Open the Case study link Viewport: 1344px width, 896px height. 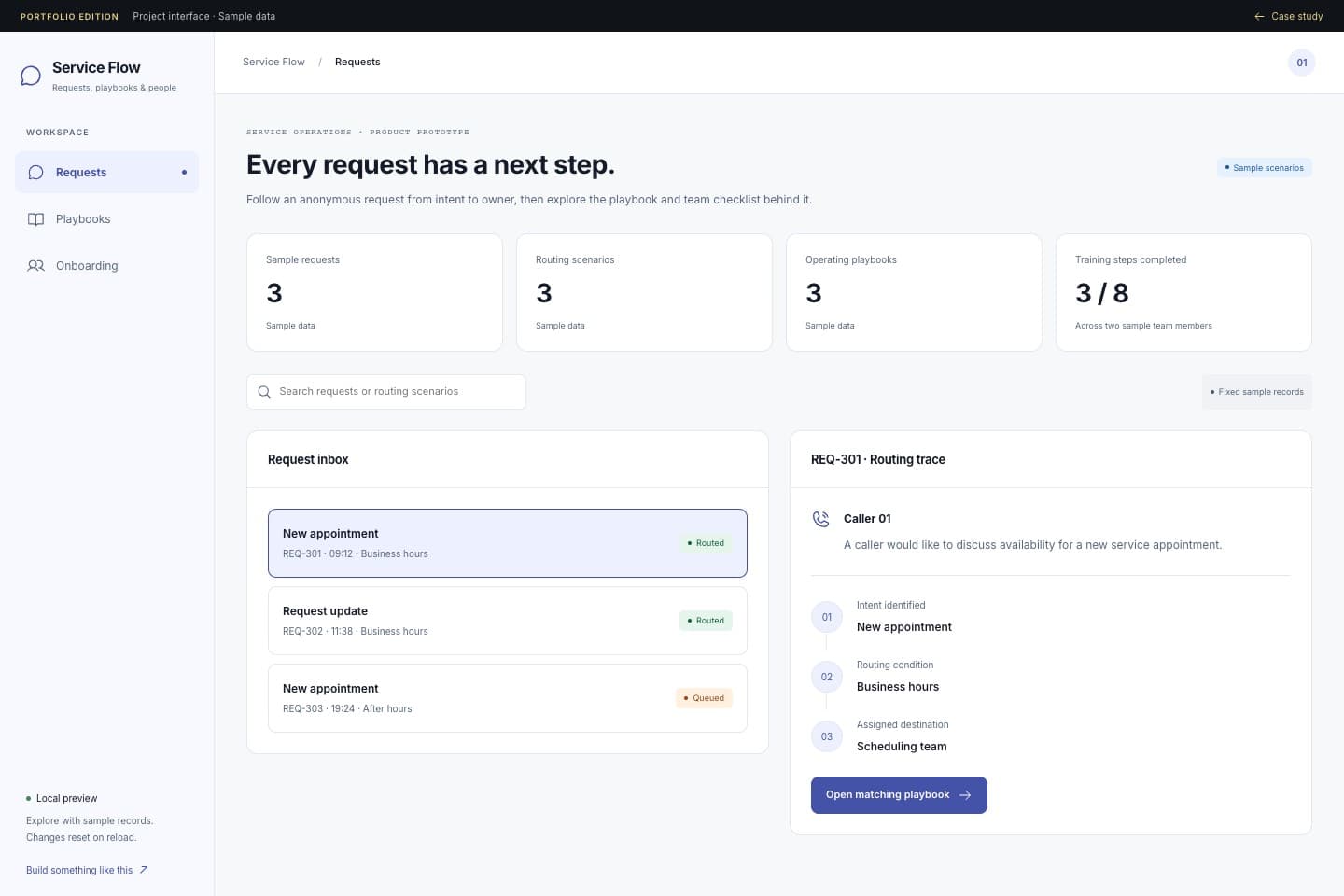[1288, 16]
